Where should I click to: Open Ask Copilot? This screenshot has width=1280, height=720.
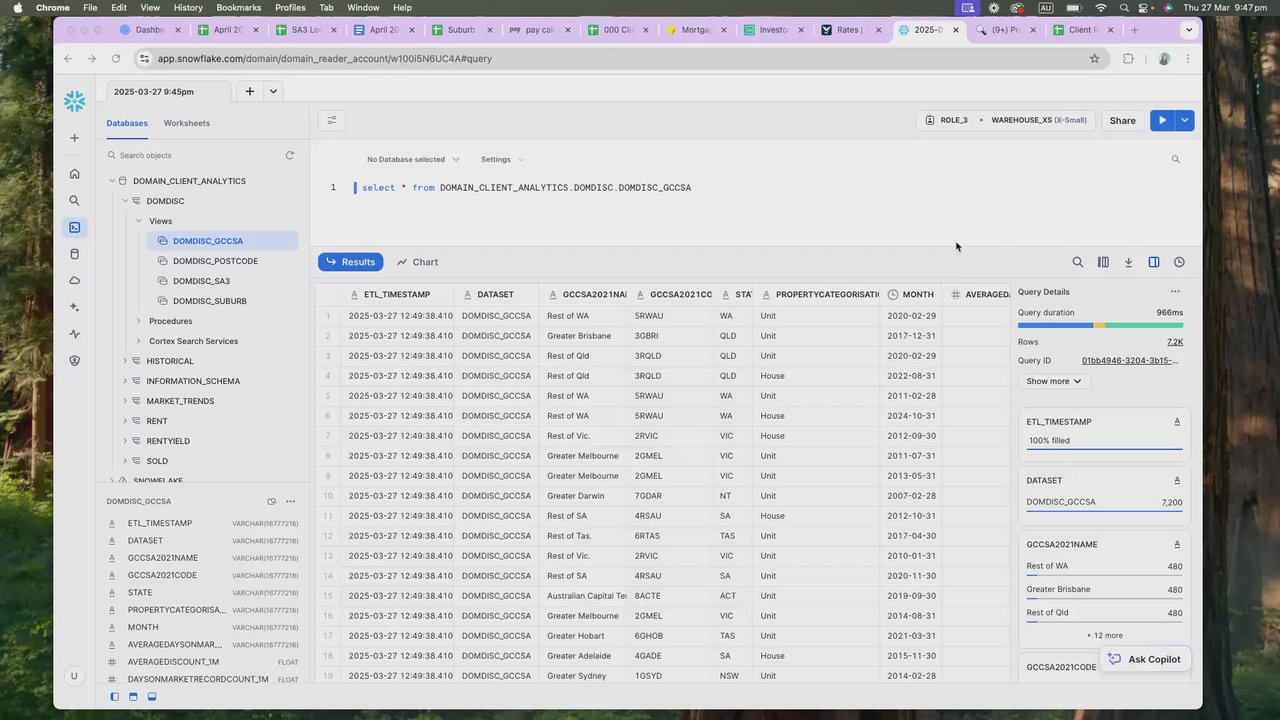pos(1145,659)
